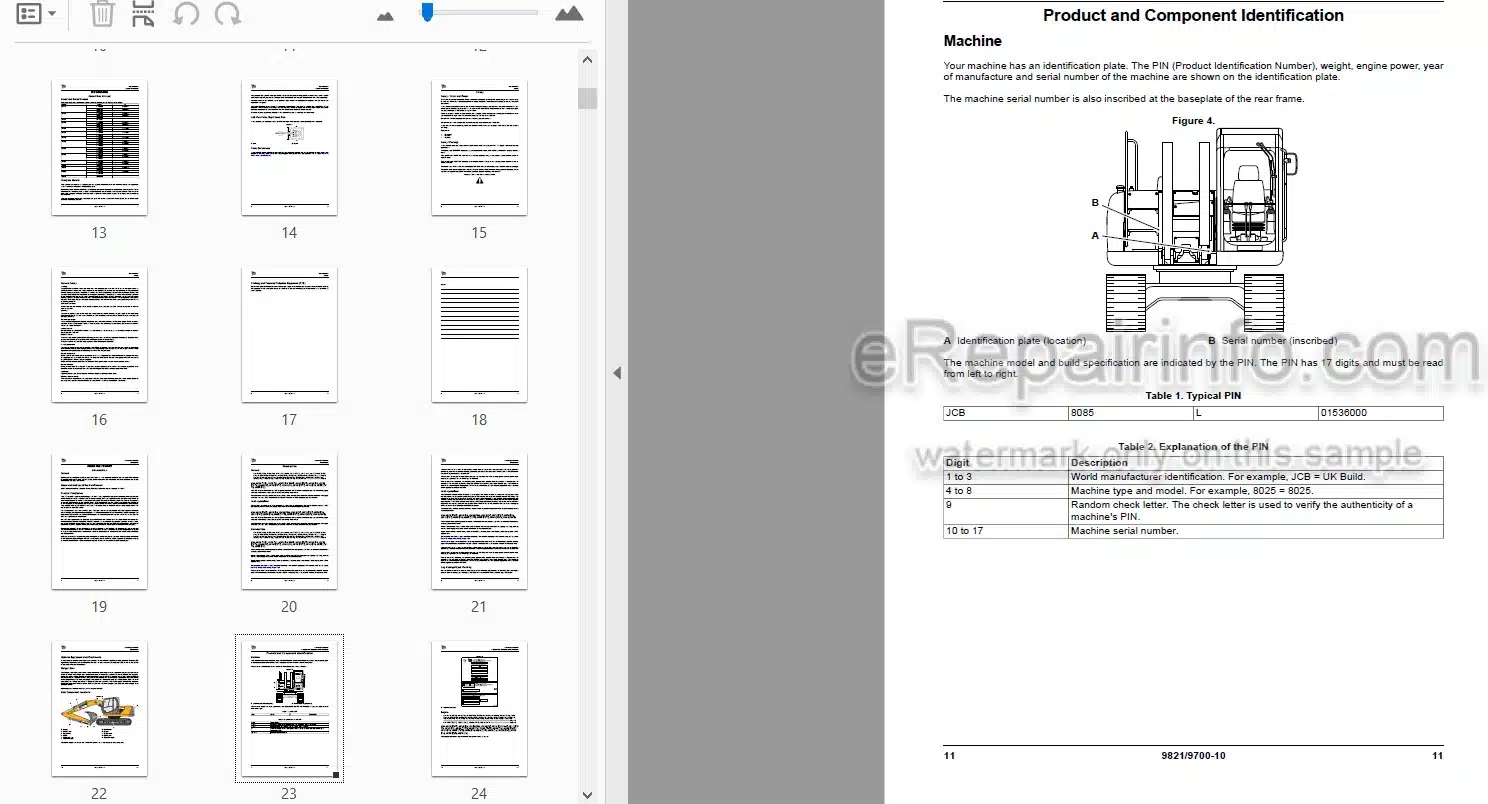Click the thumbnail scrollbar up arrow
1488x804 pixels.
pos(588,60)
